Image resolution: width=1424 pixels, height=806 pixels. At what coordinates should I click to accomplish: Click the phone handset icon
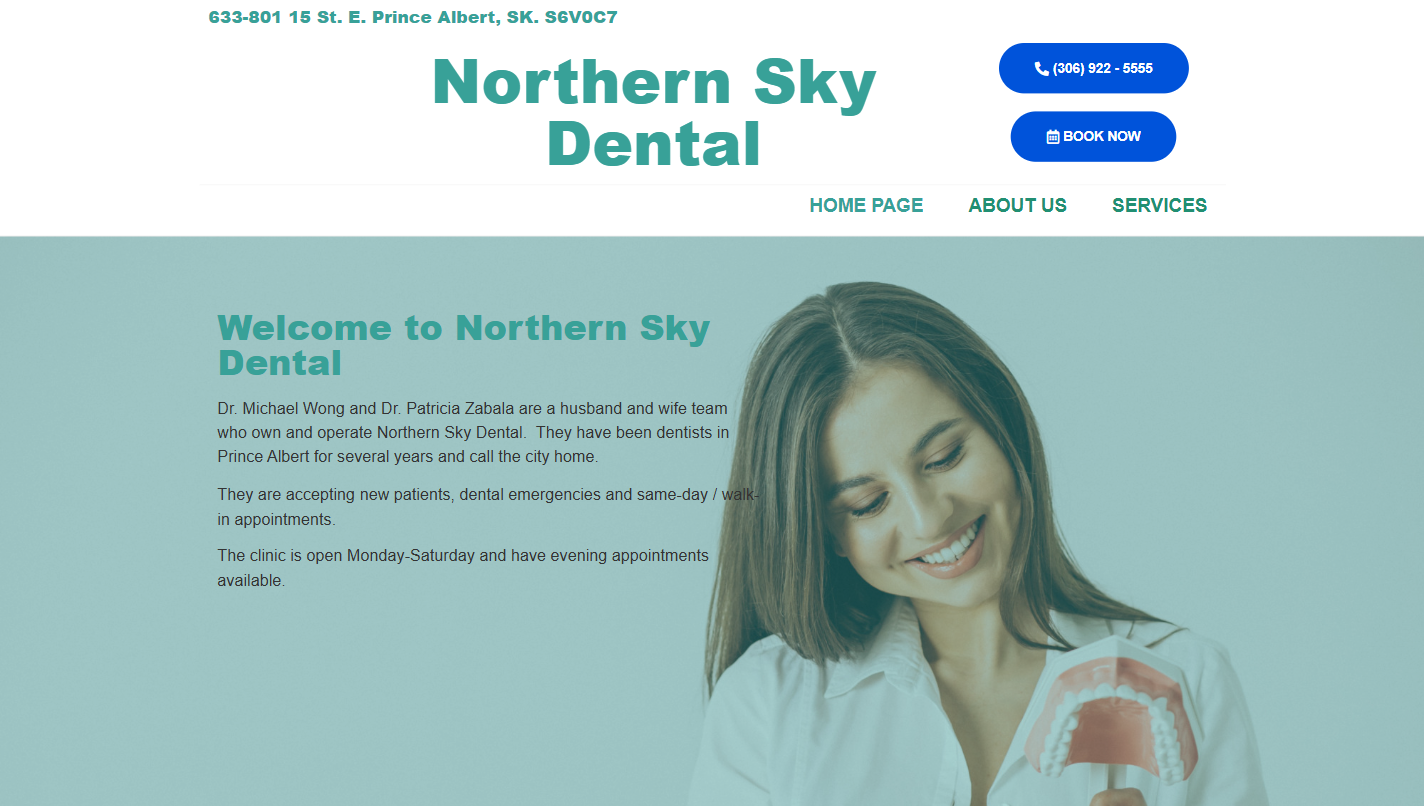pyautogui.click(x=1042, y=69)
